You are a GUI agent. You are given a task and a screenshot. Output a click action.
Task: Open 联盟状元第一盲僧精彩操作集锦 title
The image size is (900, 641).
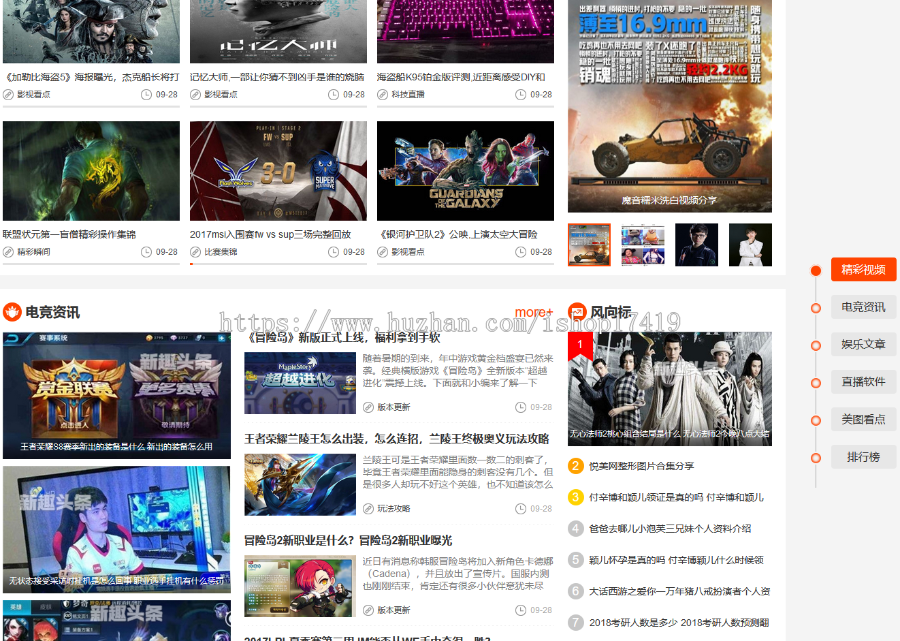(69, 234)
